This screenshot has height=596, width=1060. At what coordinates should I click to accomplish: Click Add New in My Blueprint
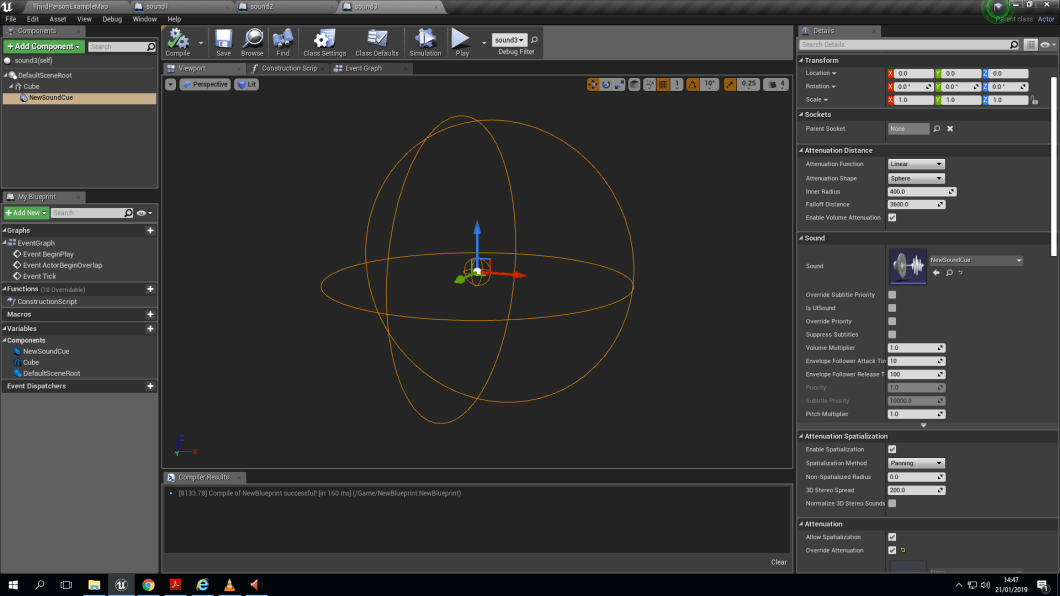pos(26,213)
